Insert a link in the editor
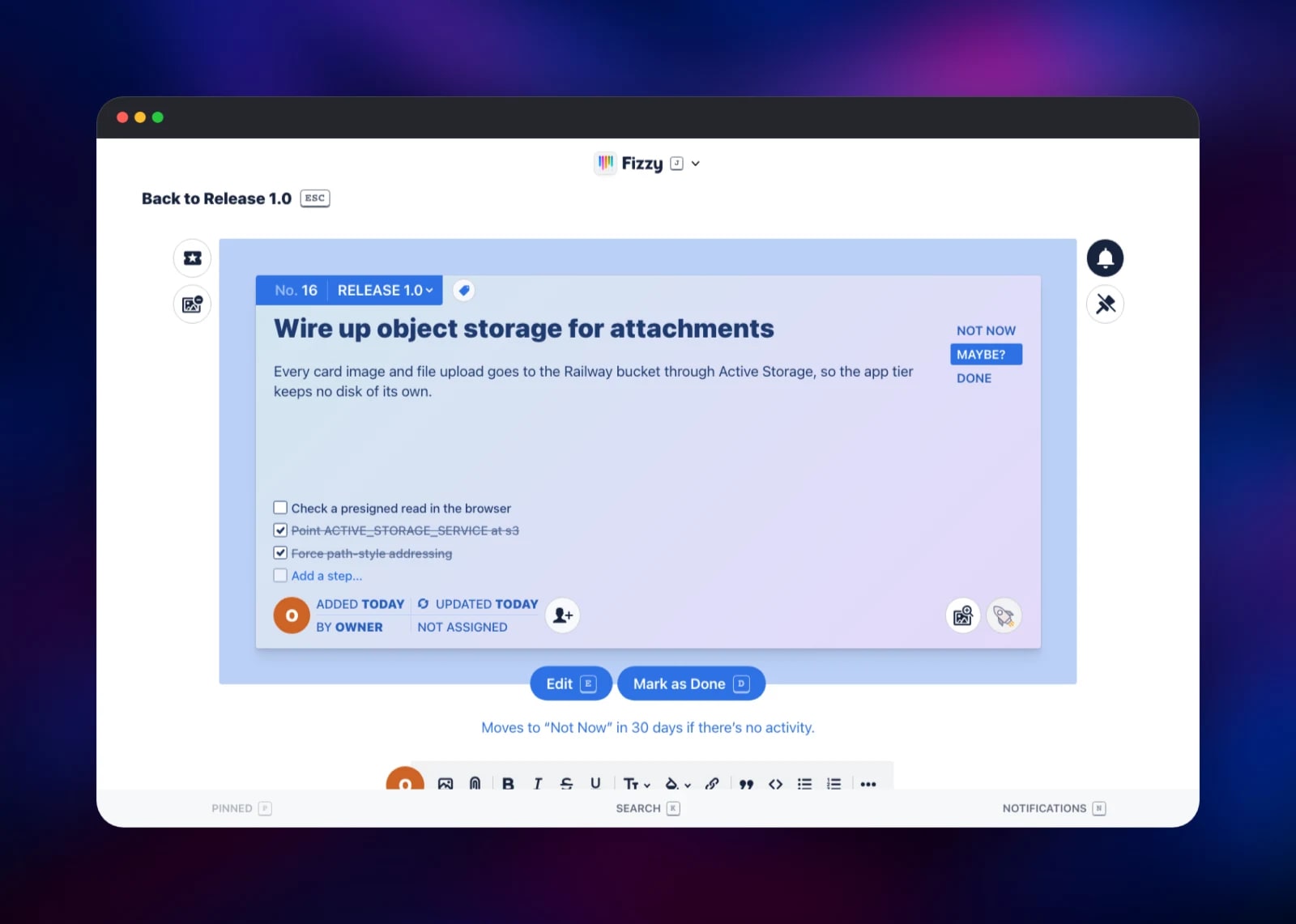The height and width of the screenshot is (924, 1296). tap(712, 784)
